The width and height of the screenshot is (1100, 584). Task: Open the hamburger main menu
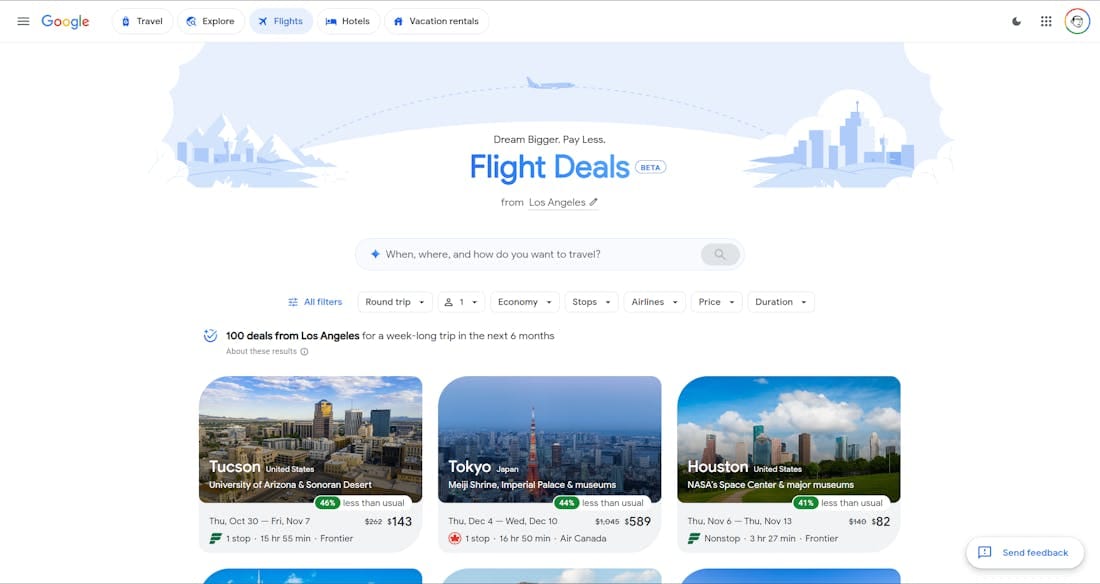[23, 21]
